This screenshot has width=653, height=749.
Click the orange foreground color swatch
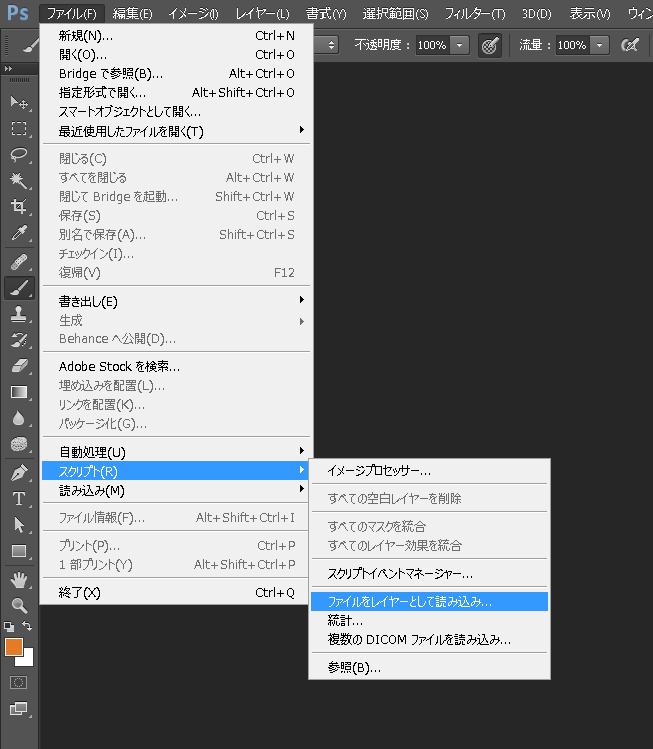pos(14,648)
